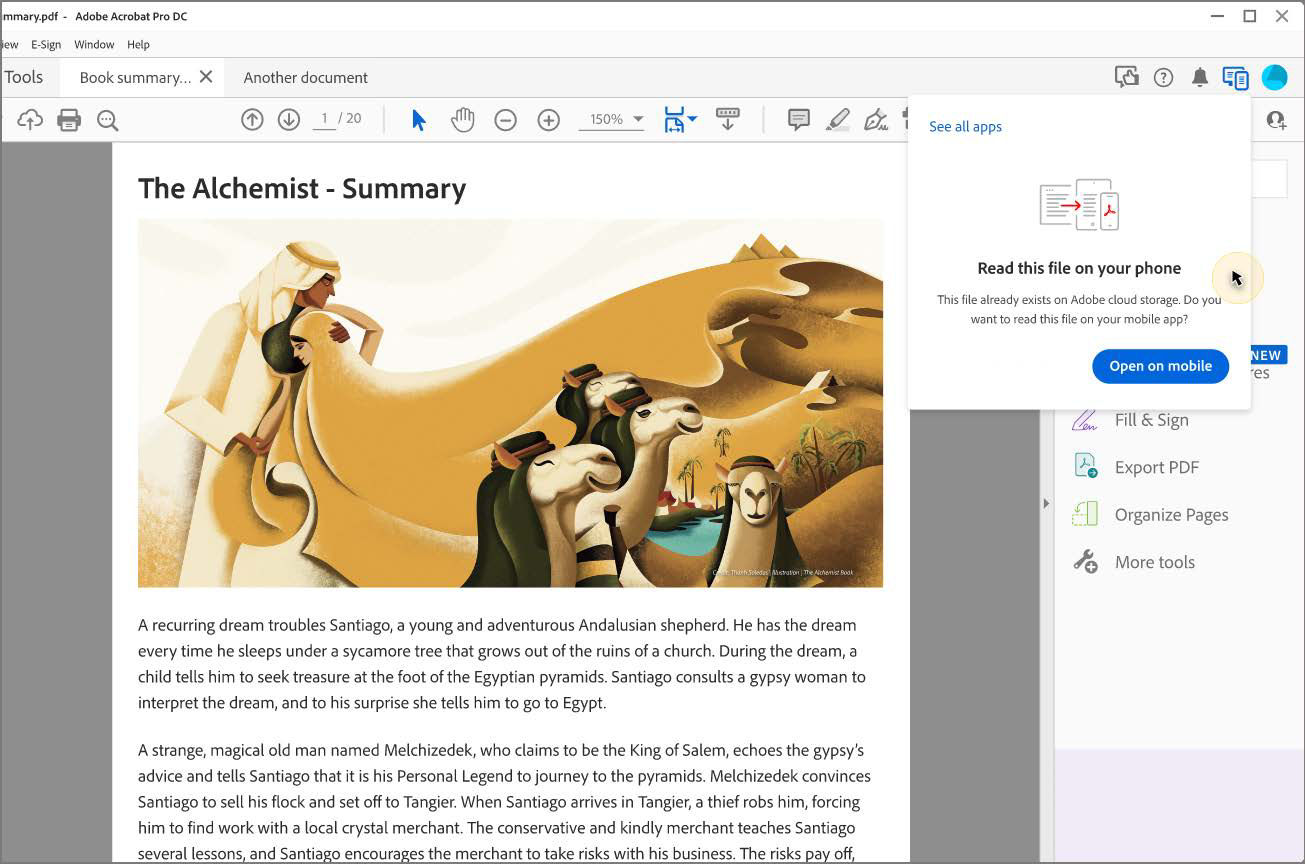Screen dimensions: 1305x864
Task: Click the page number input field
Action: pos(323,119)
